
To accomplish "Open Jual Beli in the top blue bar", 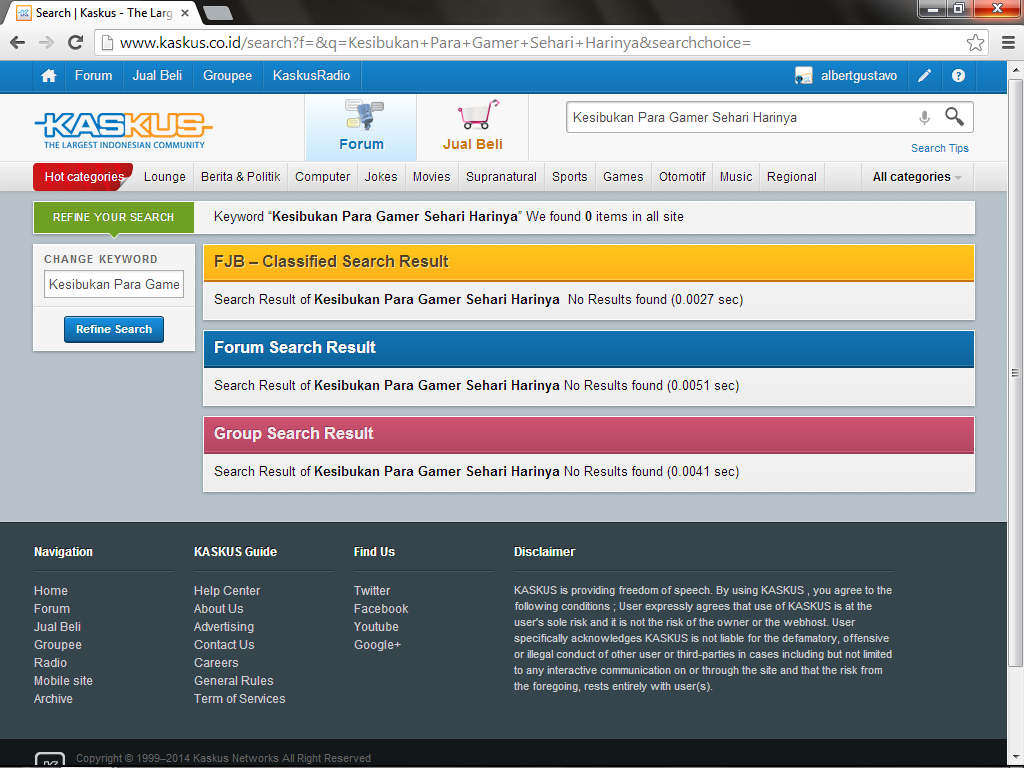I will [157, 76].
